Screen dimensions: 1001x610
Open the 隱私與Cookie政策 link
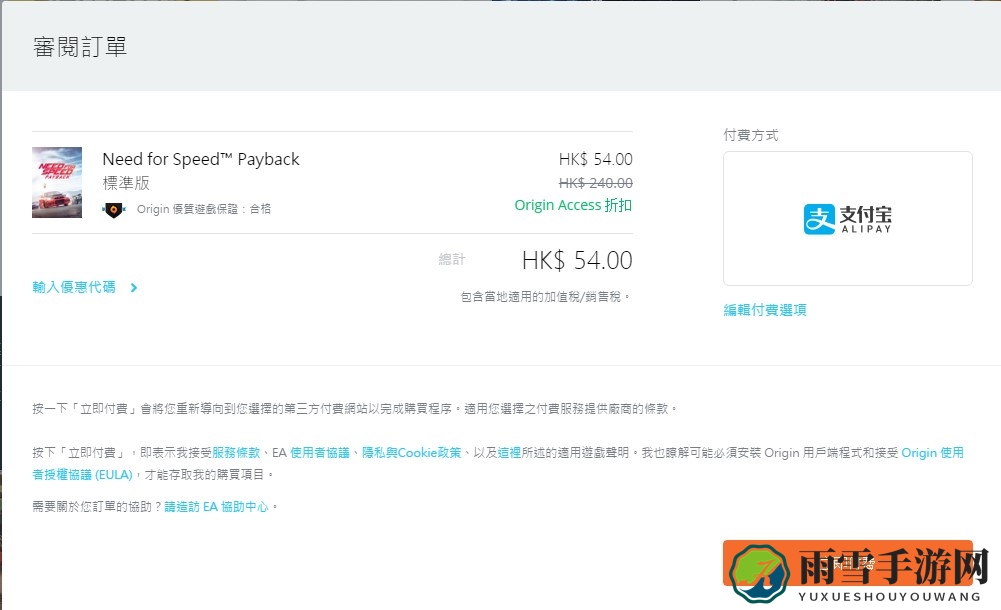pyautogui.click(x=411, y=452)
